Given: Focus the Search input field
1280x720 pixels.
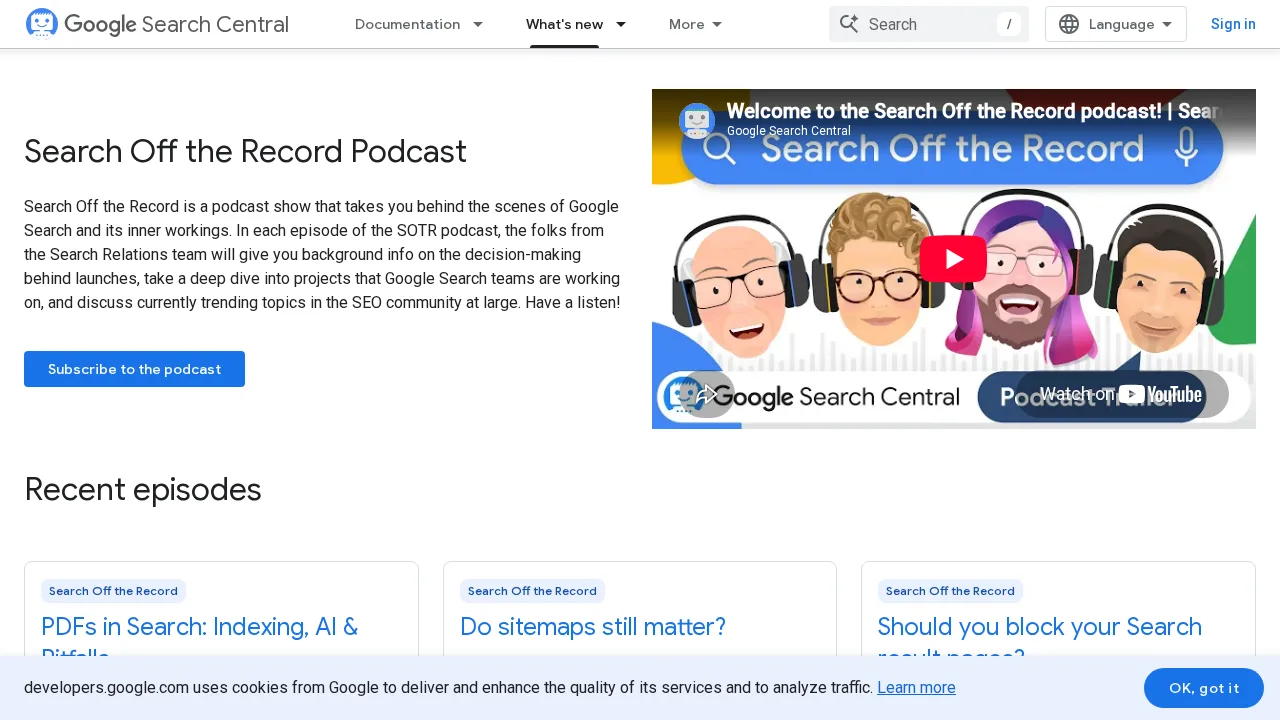Looking at the screenshot, I should [x=928, y=24].
